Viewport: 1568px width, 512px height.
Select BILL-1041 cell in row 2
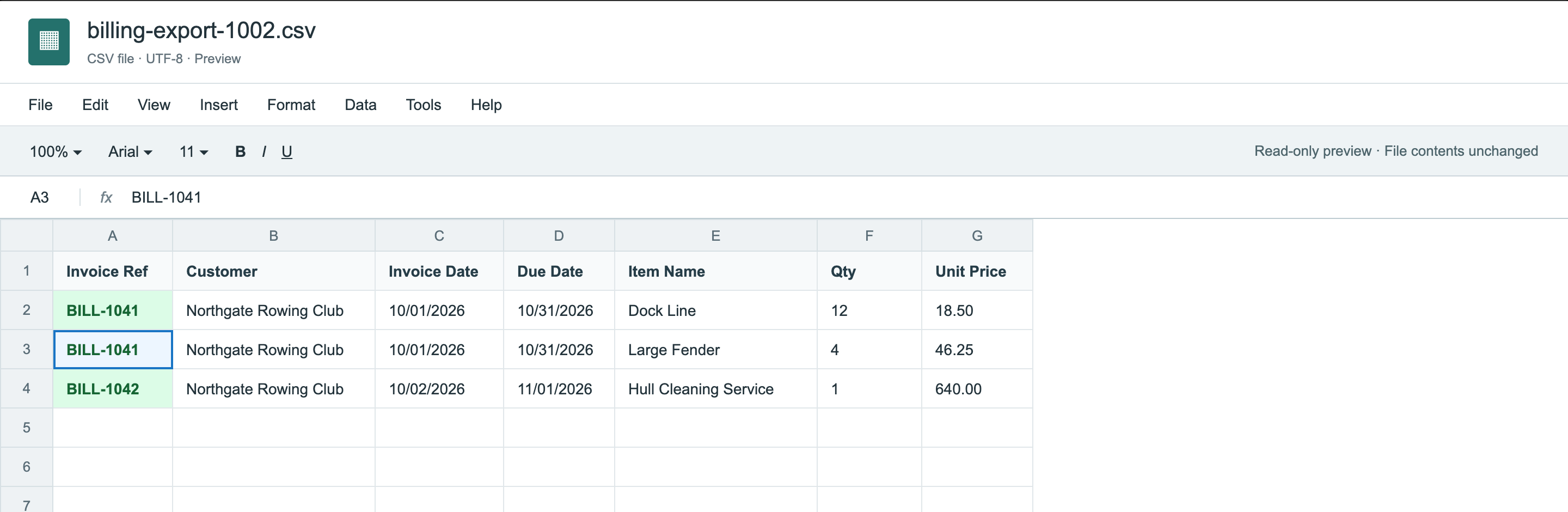click(x=113, y=310)
